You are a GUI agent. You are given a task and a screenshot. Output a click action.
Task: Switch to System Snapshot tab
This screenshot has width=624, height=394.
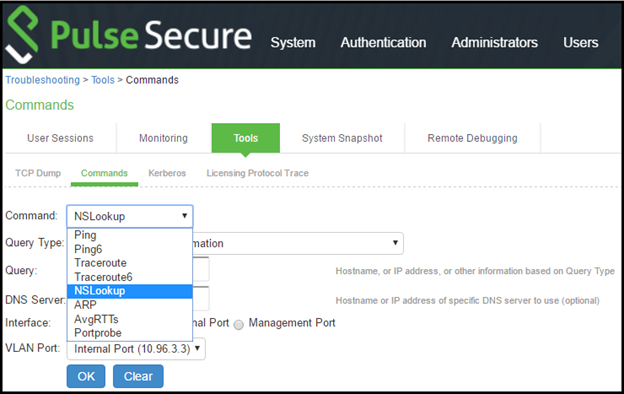[x=342, y=138]
